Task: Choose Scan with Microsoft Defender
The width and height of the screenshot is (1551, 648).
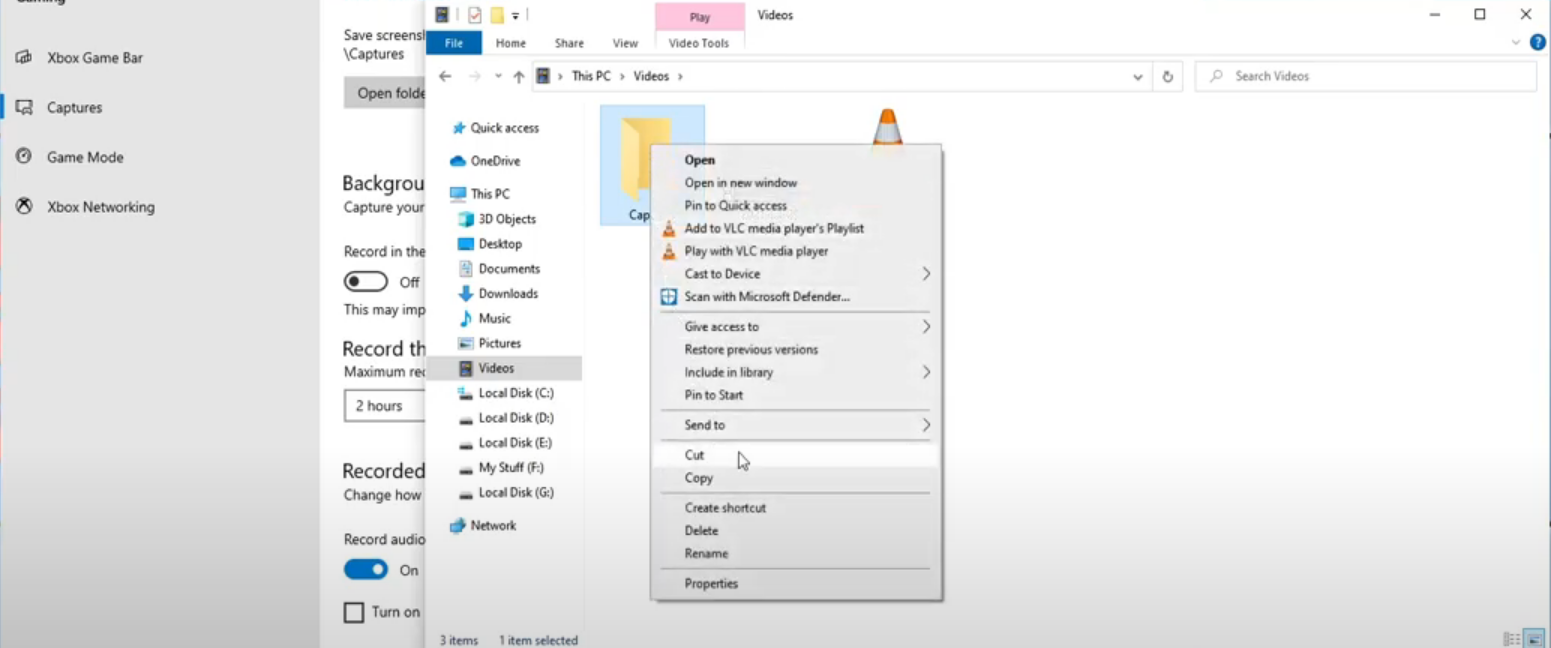Action: coord(796,297)
